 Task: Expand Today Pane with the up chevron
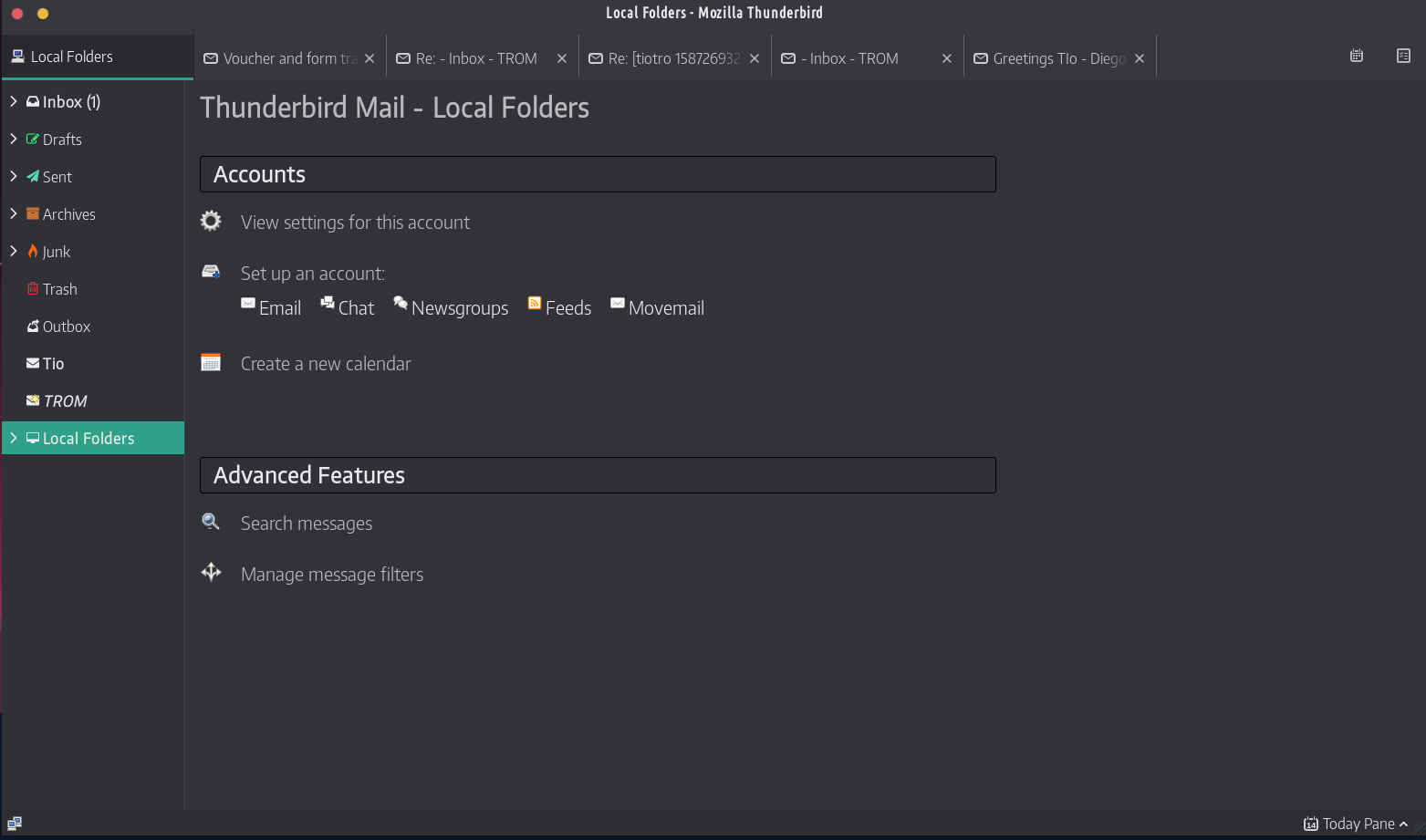(1403, 824)
